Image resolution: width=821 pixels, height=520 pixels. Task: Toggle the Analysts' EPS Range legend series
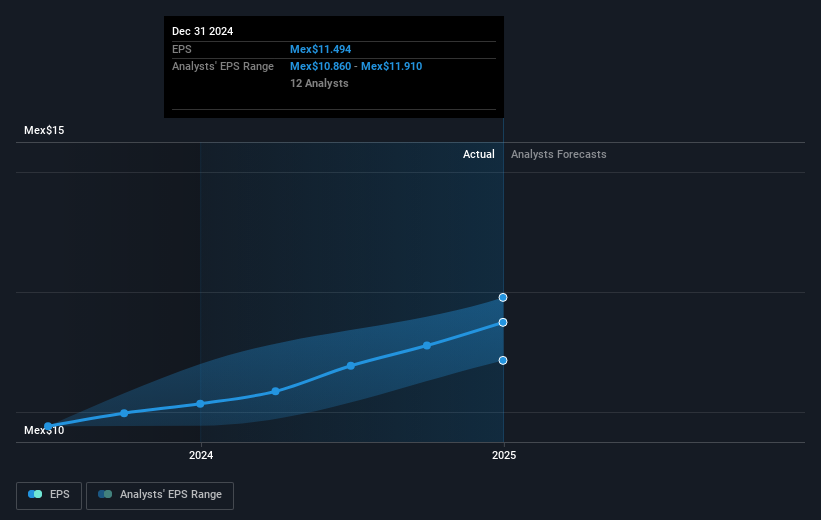pos(160,495)
